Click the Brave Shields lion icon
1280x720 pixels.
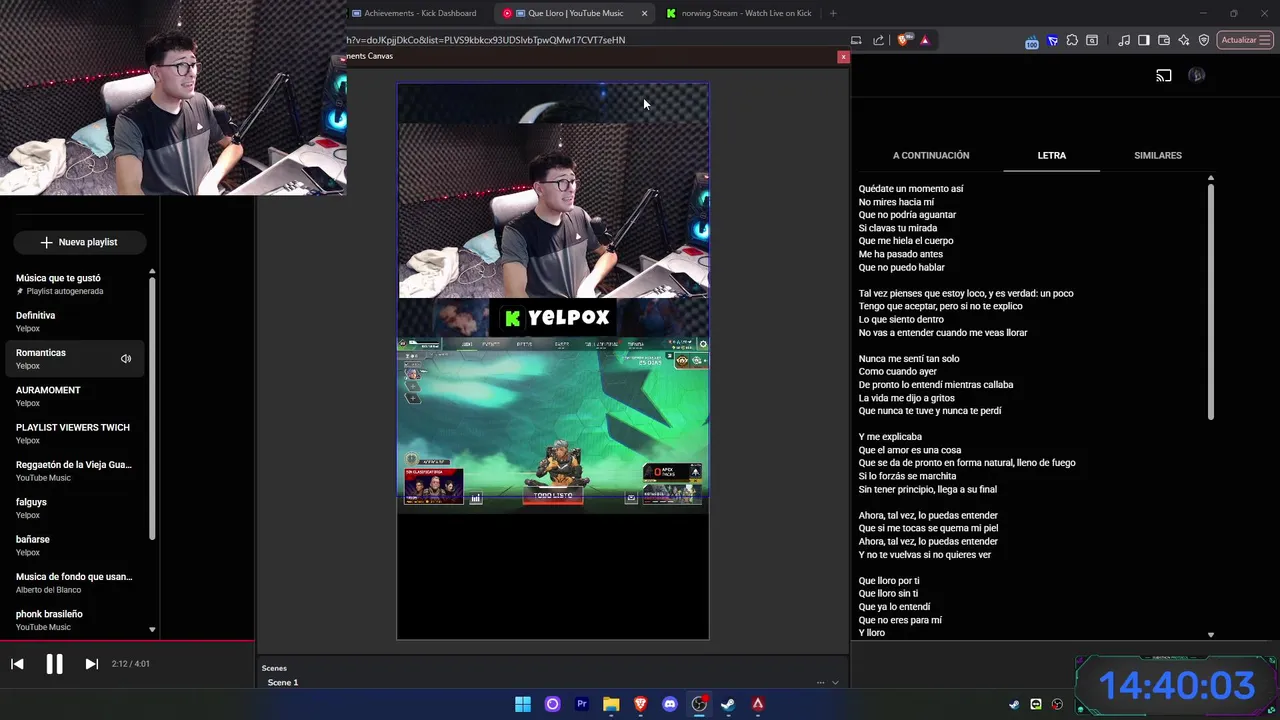pos(903,40)
